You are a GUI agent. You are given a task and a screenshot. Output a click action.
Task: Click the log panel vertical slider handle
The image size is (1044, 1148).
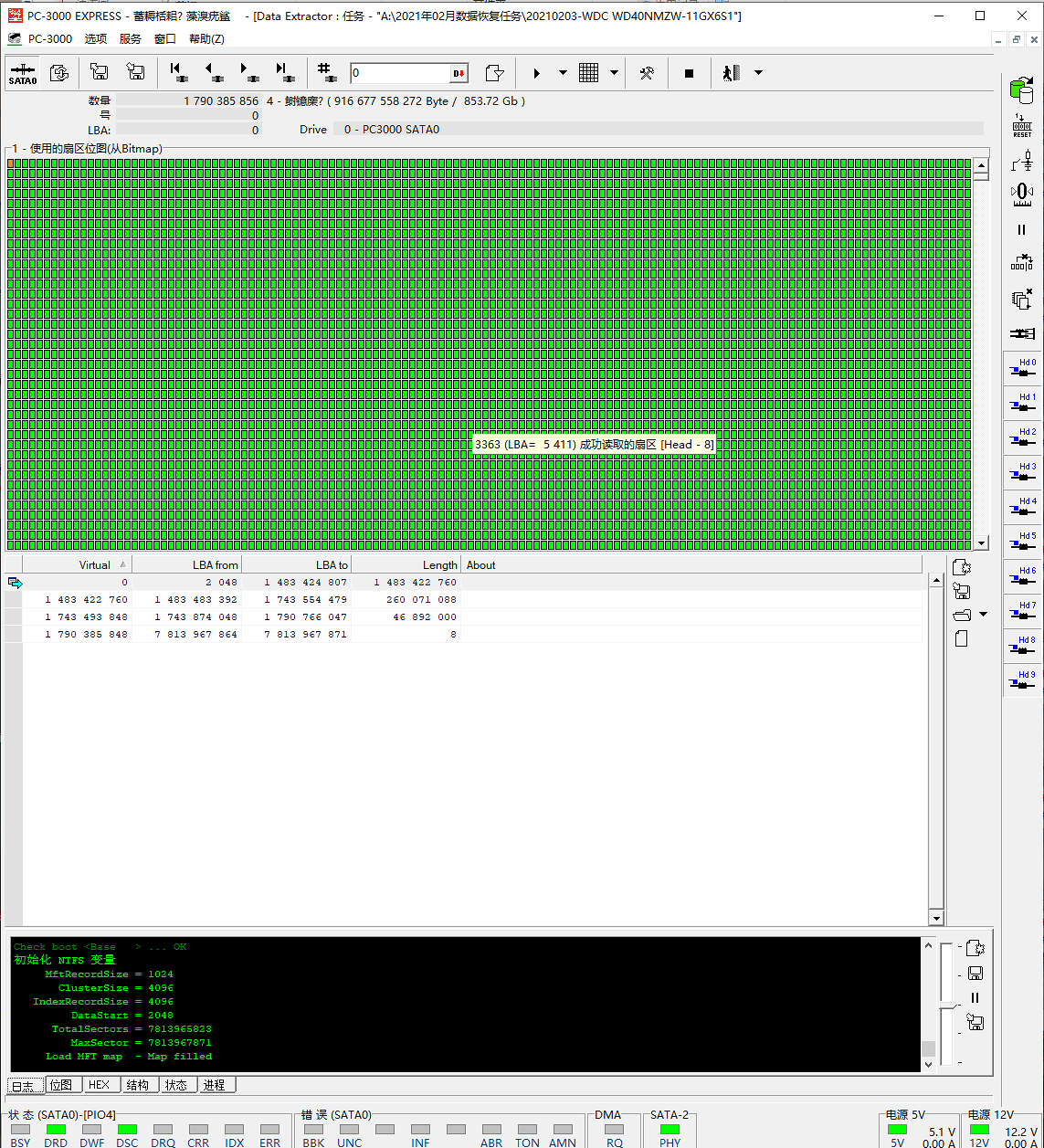(946, 1007)
